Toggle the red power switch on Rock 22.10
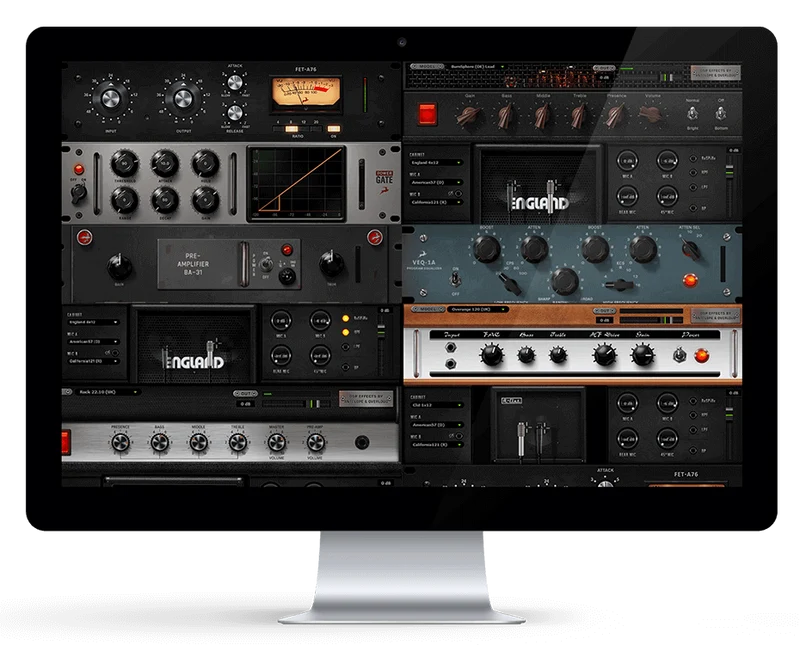The image size is (800, 645). [65, 442]
